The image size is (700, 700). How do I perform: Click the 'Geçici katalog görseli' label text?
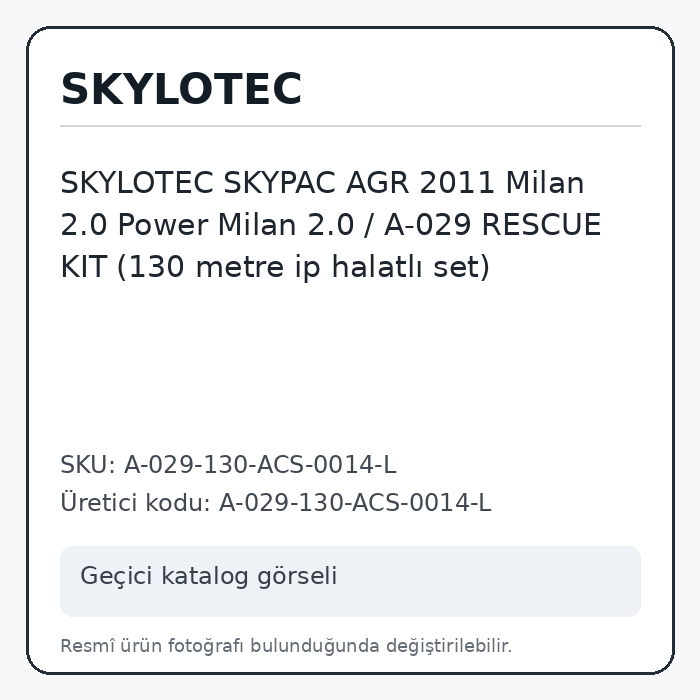point(208,576)
